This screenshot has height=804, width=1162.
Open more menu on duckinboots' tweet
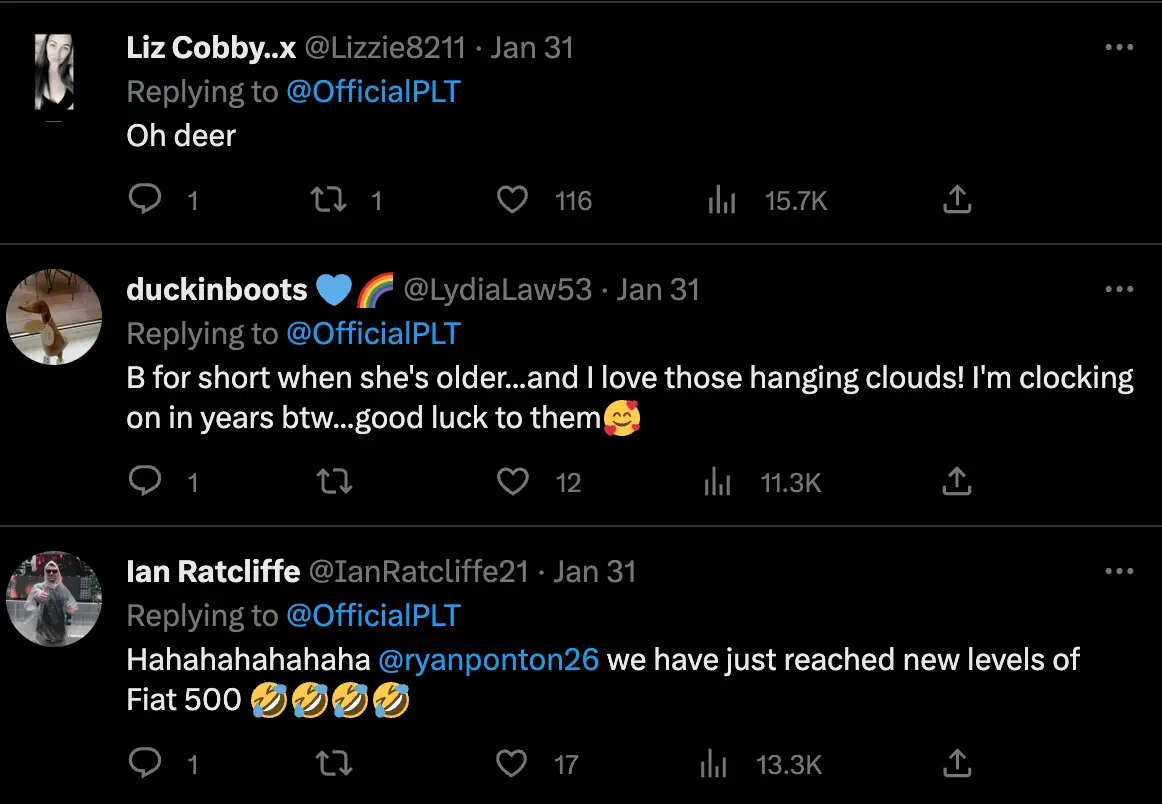tap(1119, 290)
